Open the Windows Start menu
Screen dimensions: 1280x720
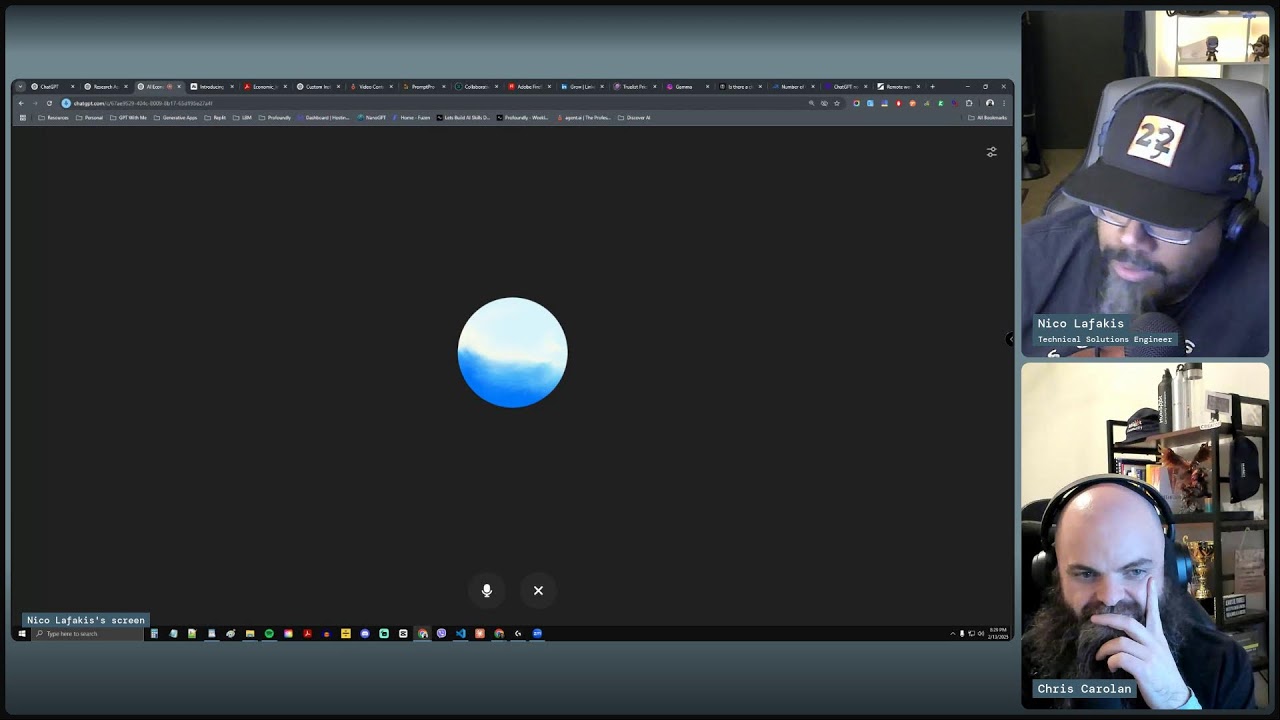pos(21,634)
